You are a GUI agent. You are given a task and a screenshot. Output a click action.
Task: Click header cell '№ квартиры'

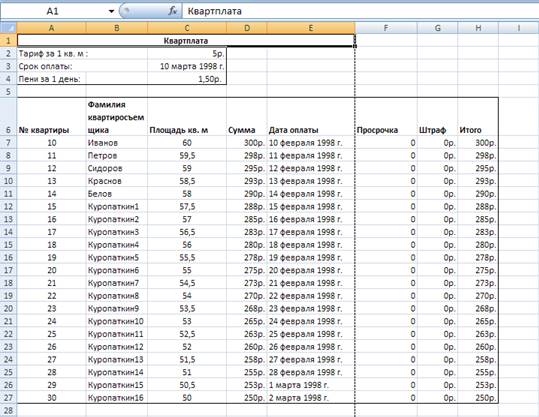pyautogui.click(x=52, y=117)
